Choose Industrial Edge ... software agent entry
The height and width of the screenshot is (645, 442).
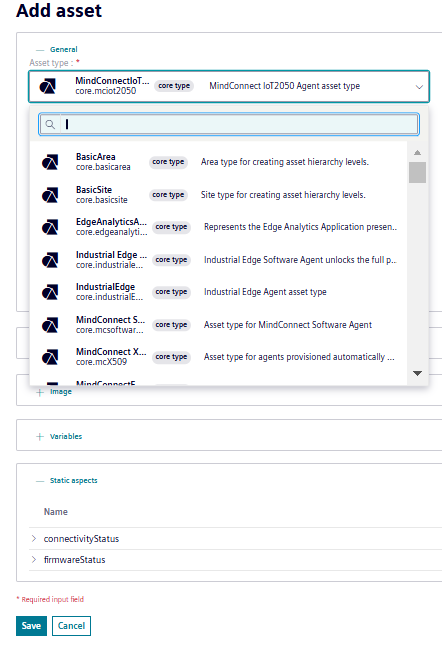(x=219, y=260)
